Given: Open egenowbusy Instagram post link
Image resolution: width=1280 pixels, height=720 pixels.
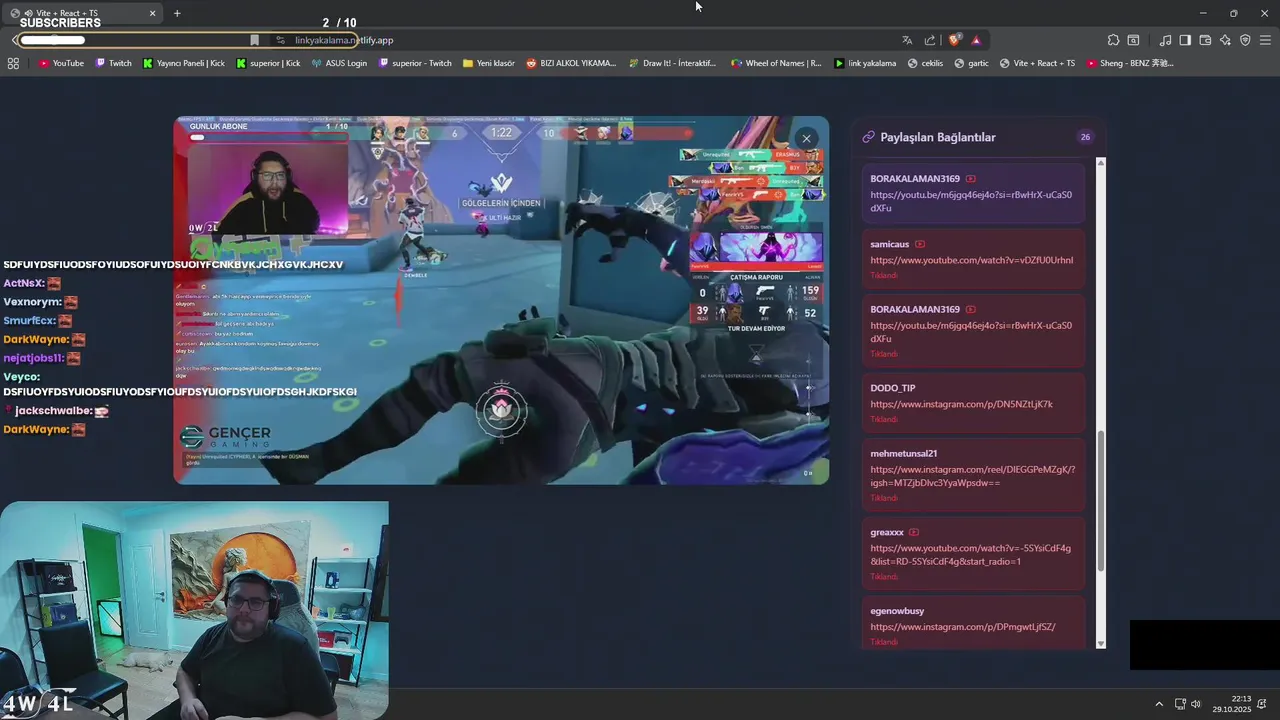Looking at the screenshot, I should (962, 627).
